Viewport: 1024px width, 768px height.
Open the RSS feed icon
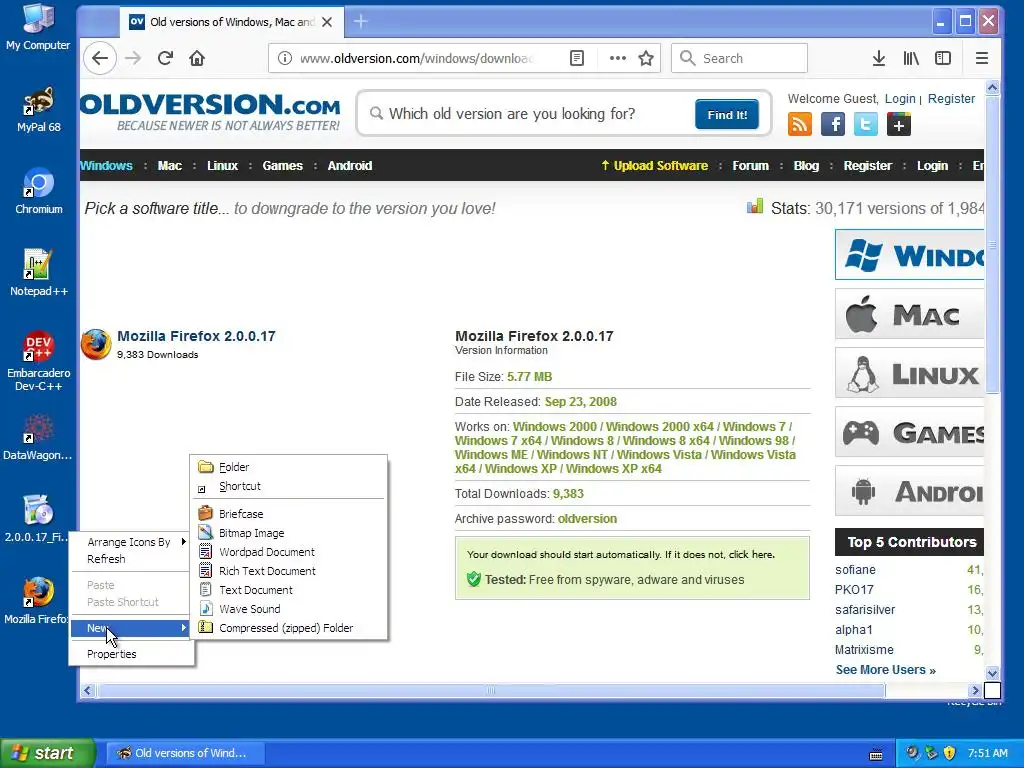(x=800, y=124)
